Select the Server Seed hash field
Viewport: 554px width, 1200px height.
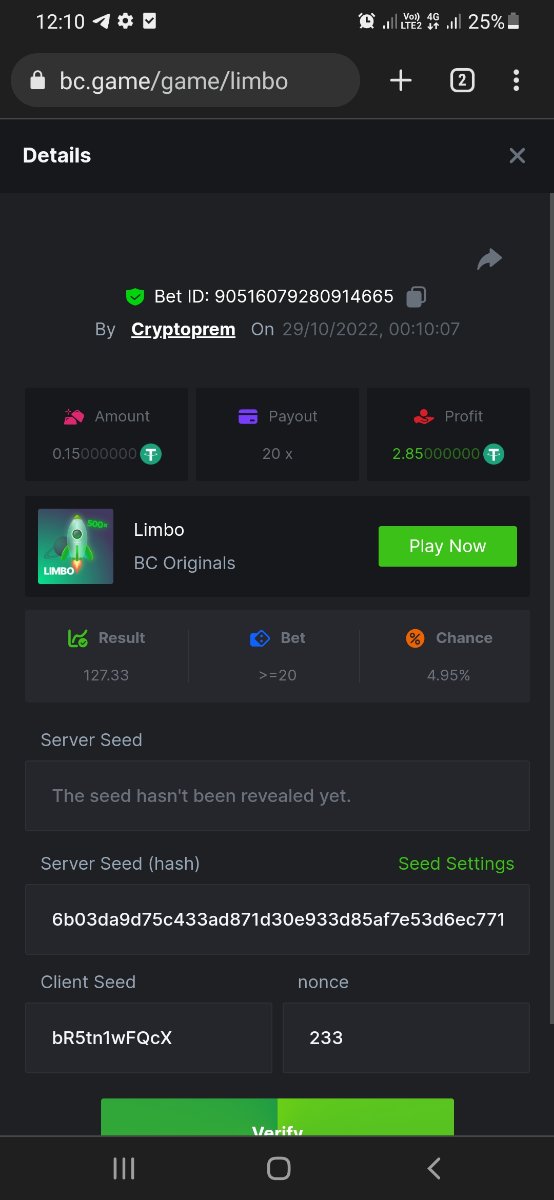point(277,919)
